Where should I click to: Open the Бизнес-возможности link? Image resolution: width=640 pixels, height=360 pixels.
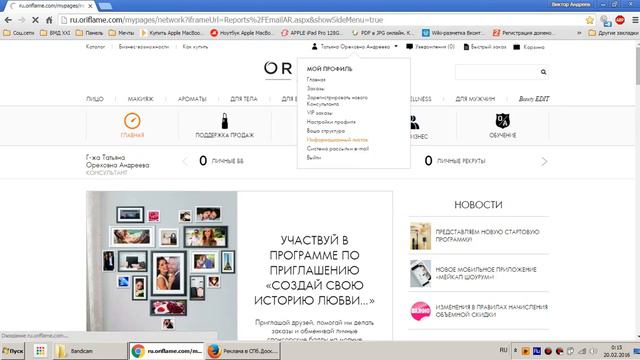[x=144, y=47]
